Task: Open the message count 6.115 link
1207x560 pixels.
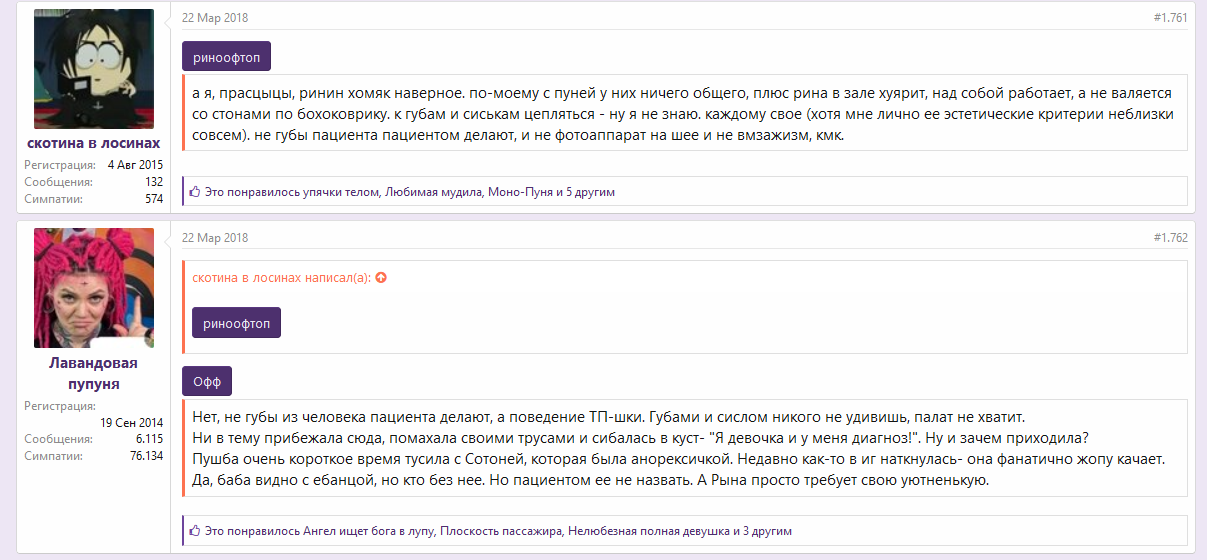Action: point(149,439)
